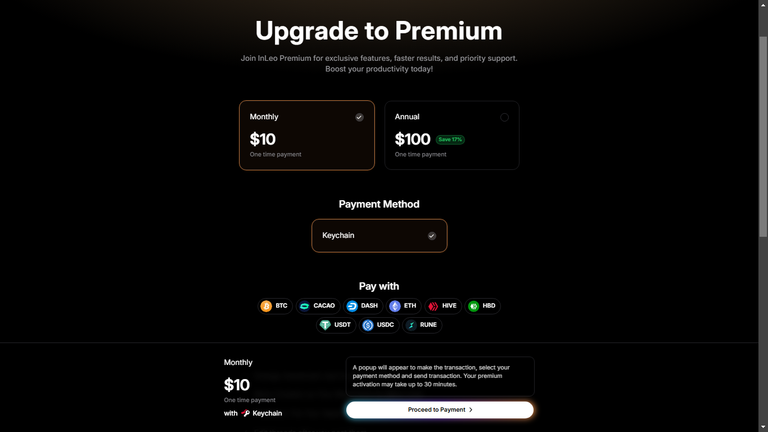Toggle the Keychain payment method checkmark
The width and height of the screenshot is (768, 432).
[432, 236]
